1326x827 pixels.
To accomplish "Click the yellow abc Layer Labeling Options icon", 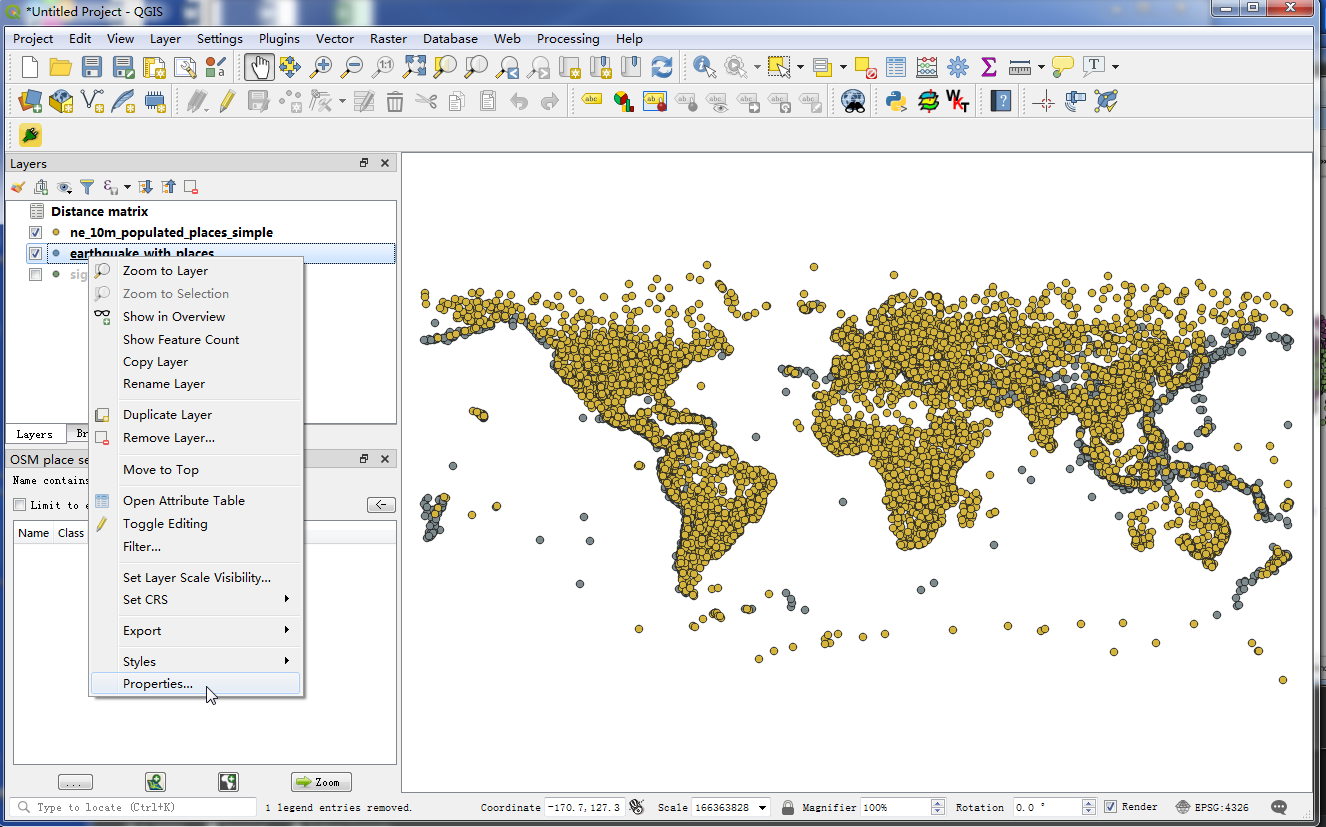I will click(x=592, y=101).
